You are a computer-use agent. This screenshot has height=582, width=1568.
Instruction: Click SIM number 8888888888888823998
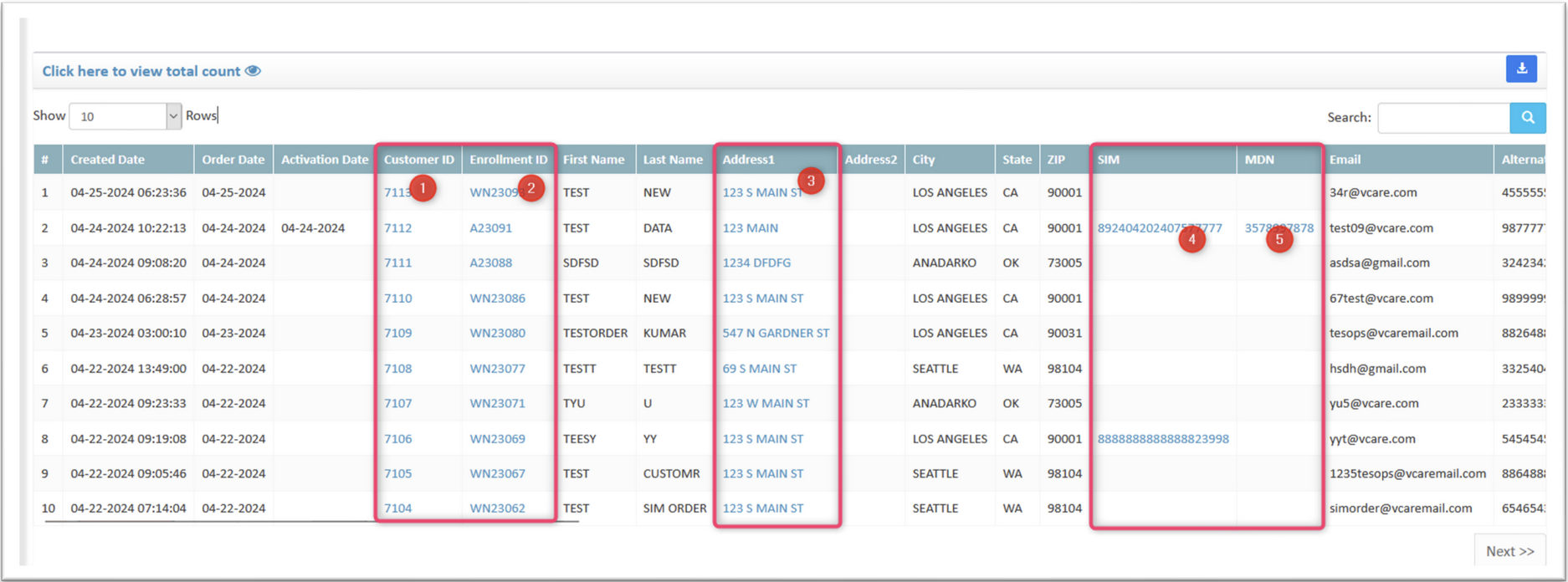1163,438
